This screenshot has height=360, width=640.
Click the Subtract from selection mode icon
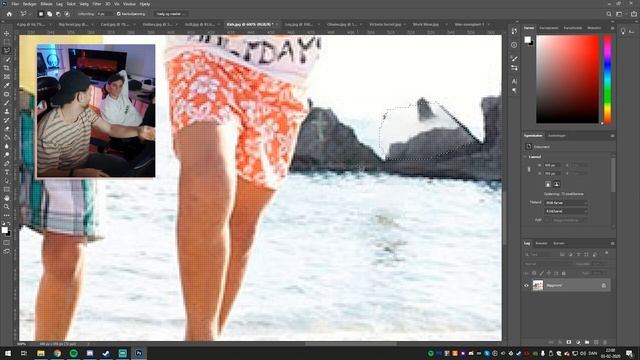point(58,14)
